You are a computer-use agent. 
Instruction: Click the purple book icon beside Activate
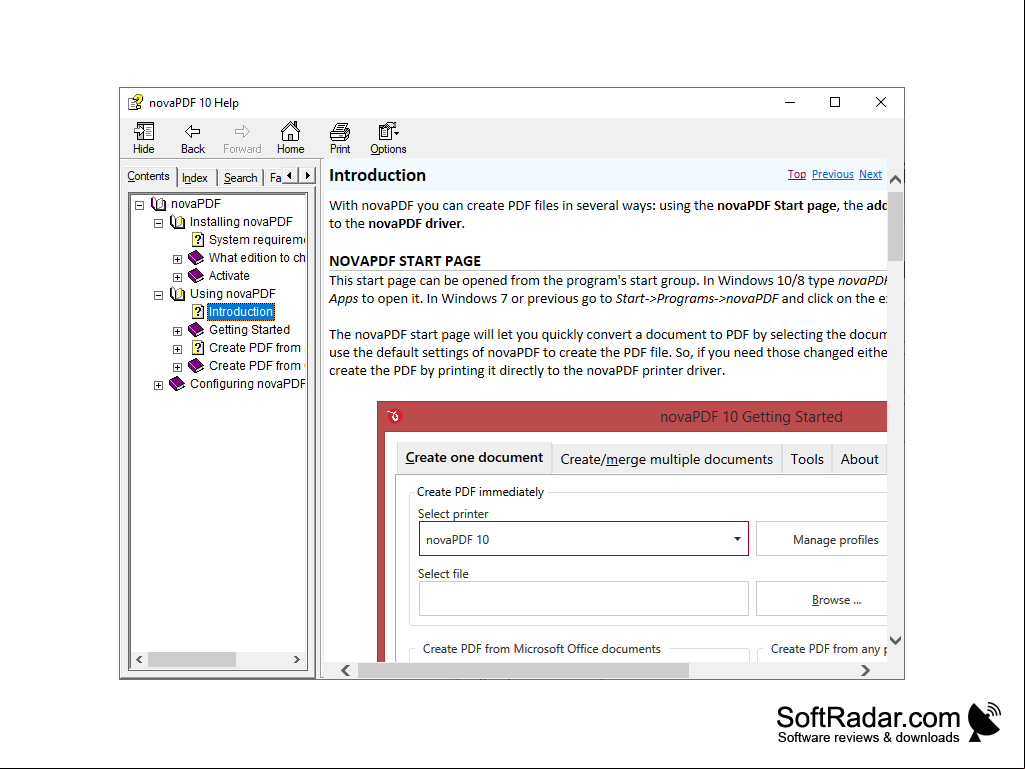click(196, 276)
